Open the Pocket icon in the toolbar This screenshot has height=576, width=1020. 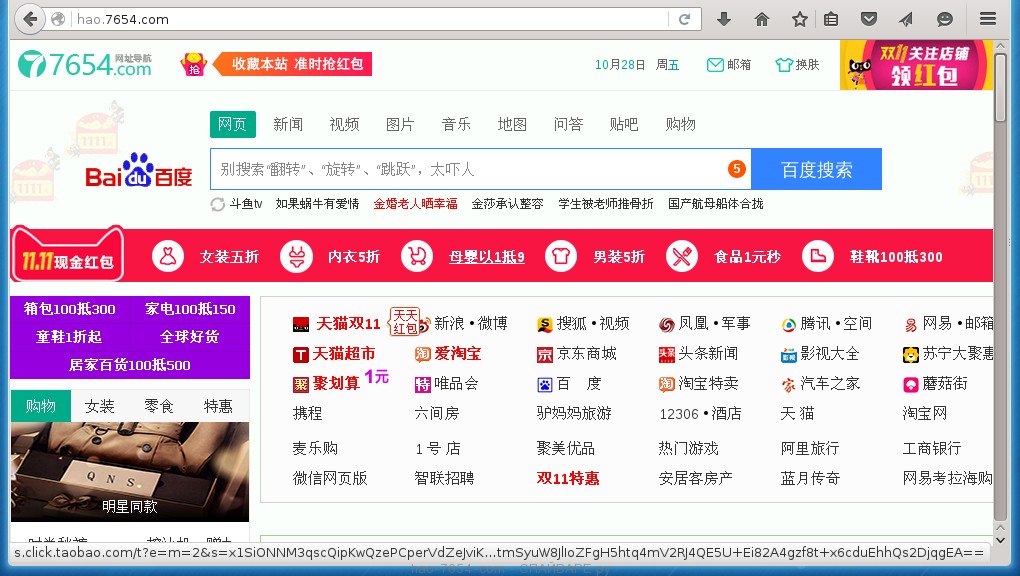[x=869, y=19]
